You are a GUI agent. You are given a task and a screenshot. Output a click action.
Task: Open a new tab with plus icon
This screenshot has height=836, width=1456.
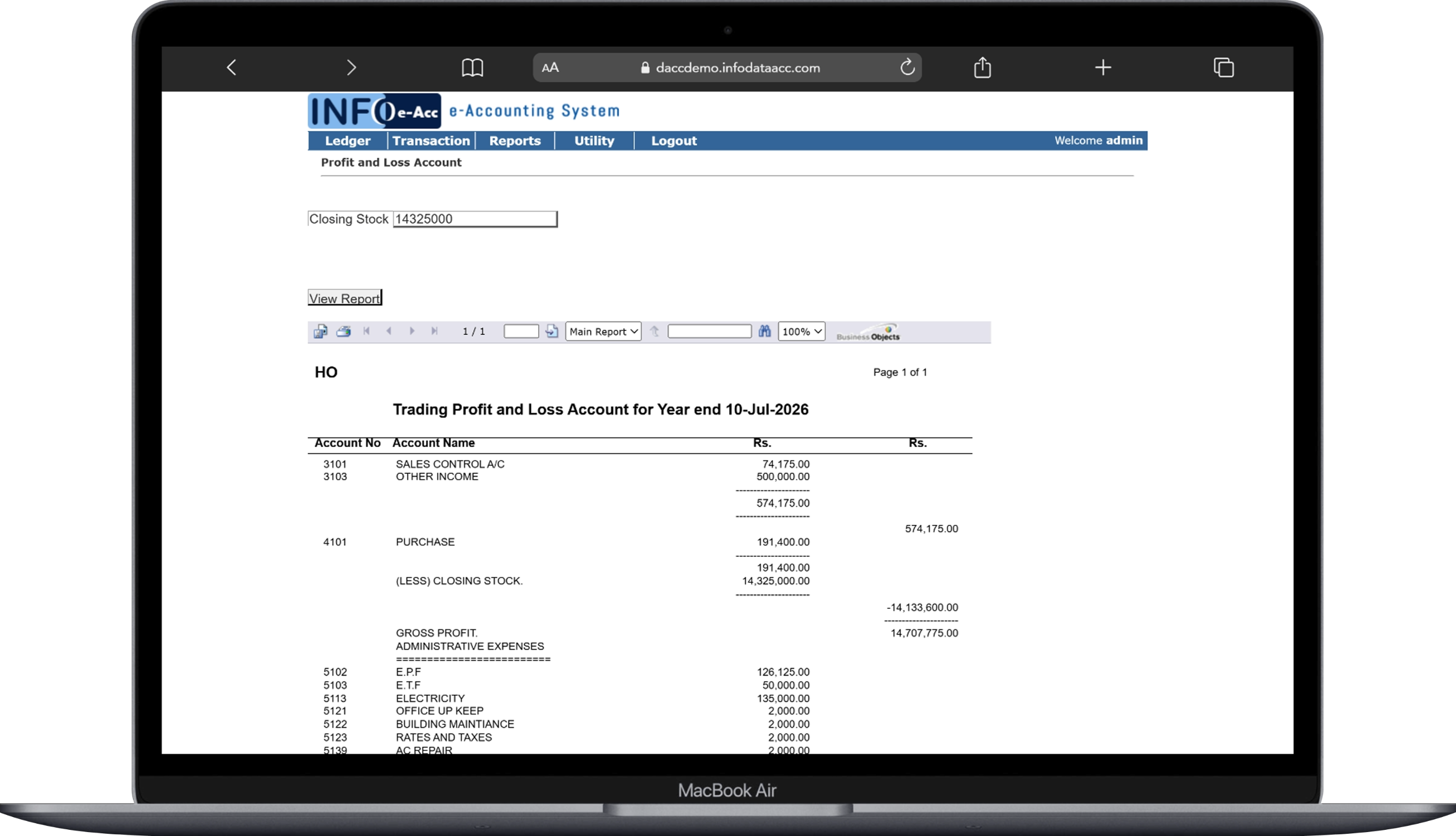pos(1103,67)
